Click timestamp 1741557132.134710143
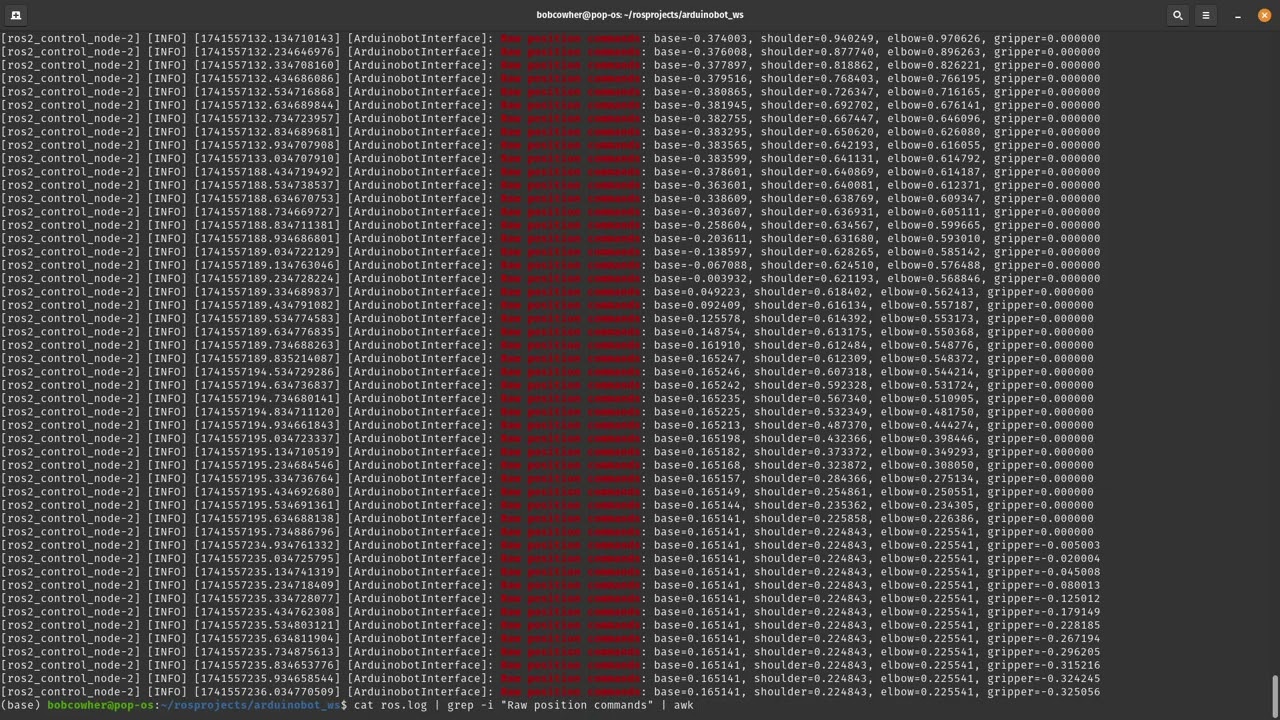1280x720 pixels. 267,38
